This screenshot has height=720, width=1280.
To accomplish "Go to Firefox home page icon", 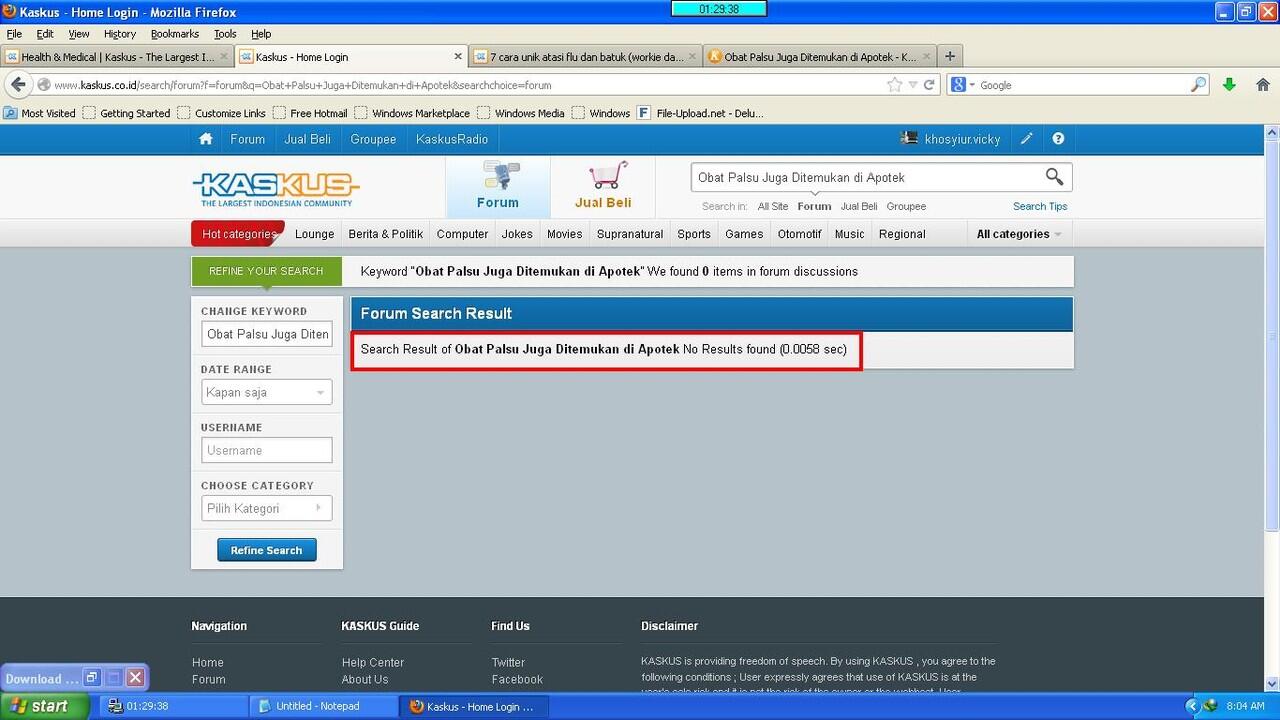I will pos(1262,85).
